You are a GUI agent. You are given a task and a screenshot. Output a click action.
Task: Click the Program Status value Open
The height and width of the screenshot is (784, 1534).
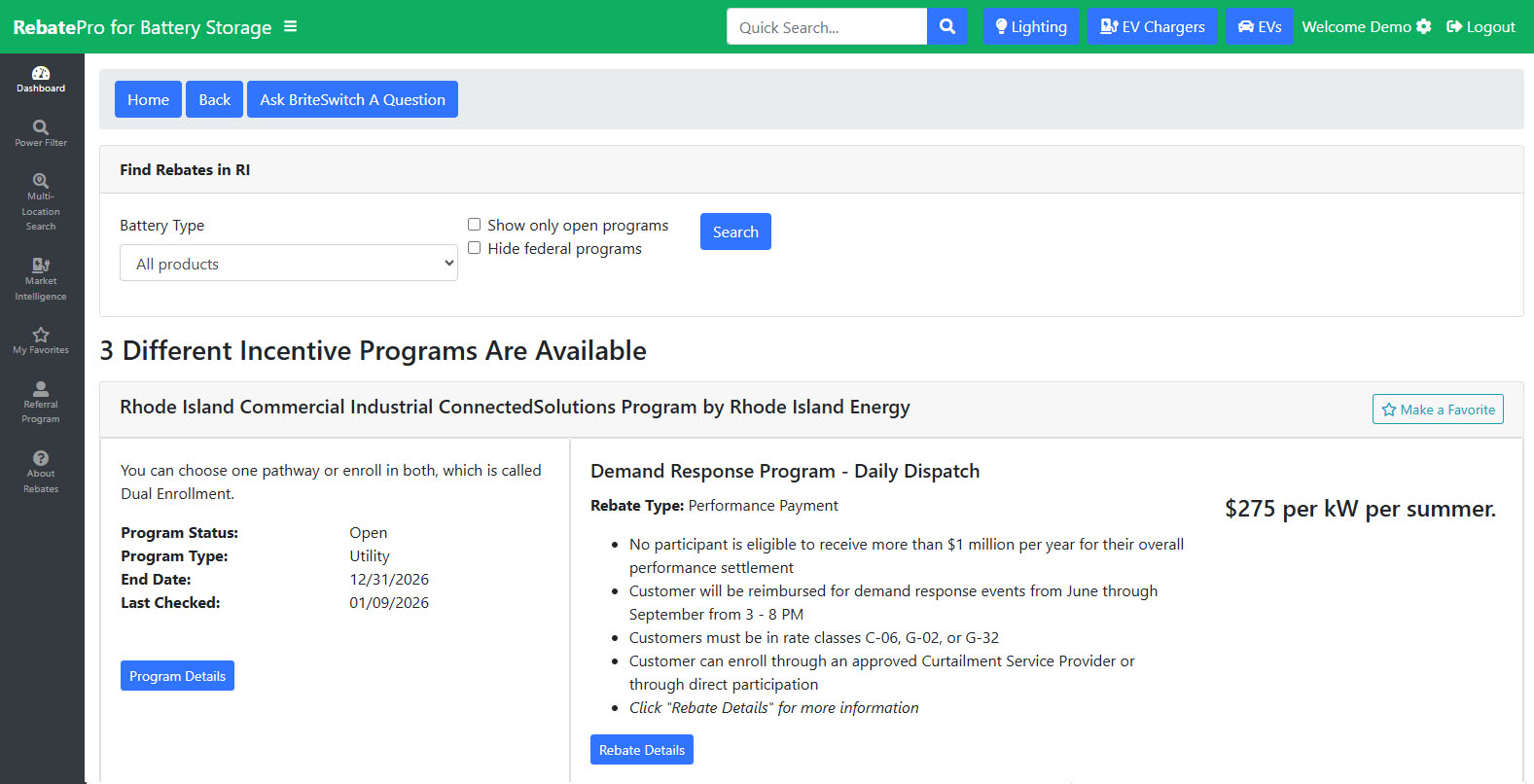(x=369, y=532)
